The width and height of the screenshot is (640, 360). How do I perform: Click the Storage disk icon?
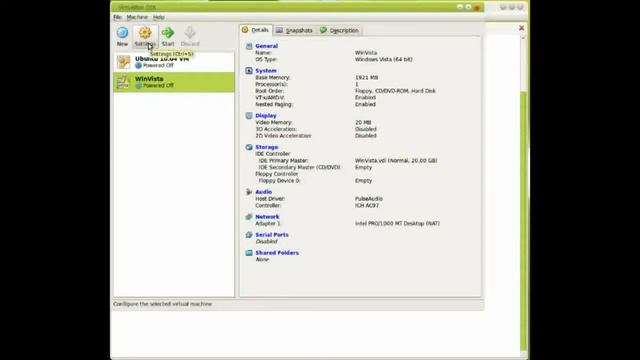pos(249,147)
